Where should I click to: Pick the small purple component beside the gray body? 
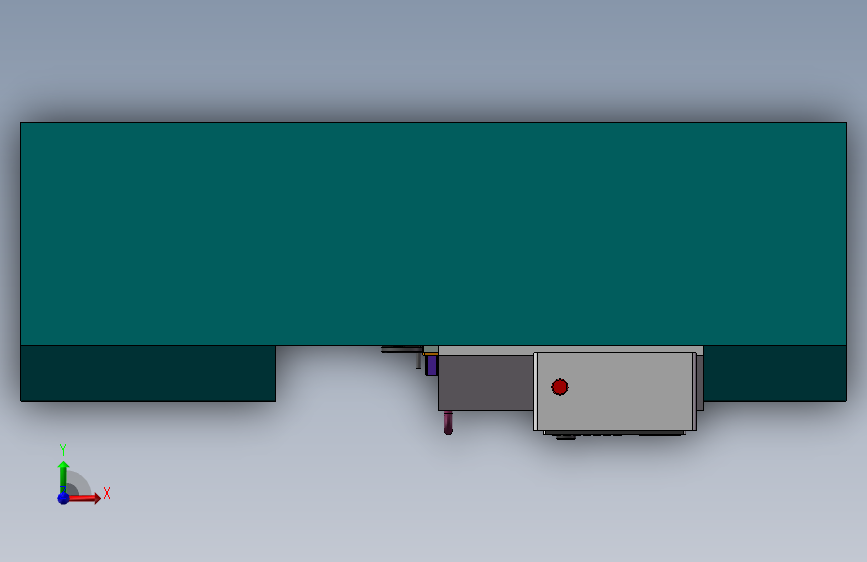click(431, 366)
